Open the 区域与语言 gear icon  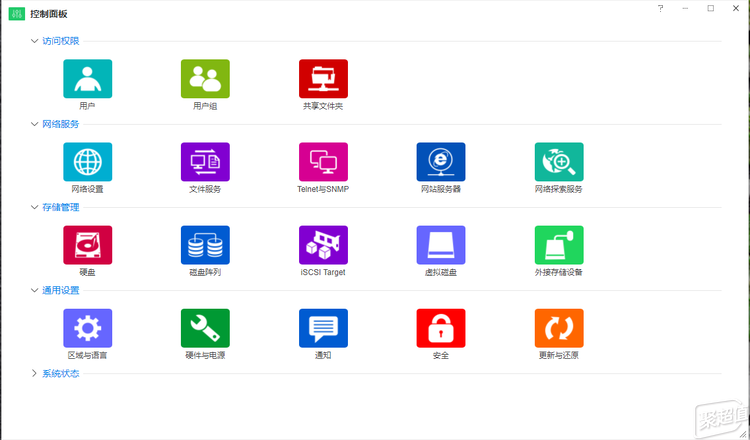coord(88,329)
